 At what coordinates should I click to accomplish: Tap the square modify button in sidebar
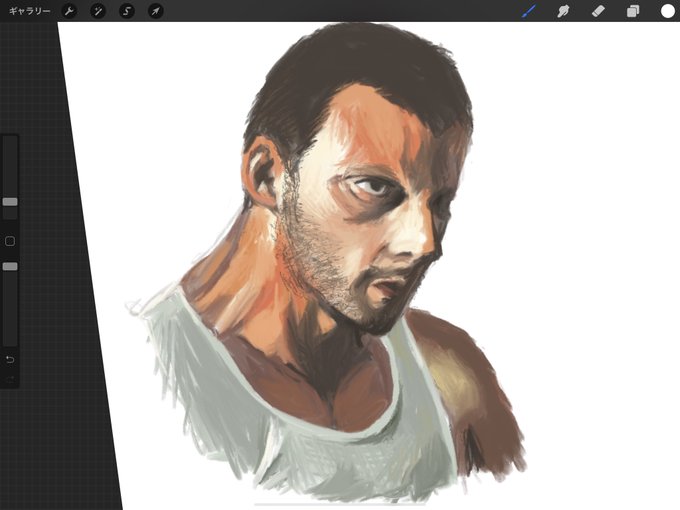[x=10, y=241]
